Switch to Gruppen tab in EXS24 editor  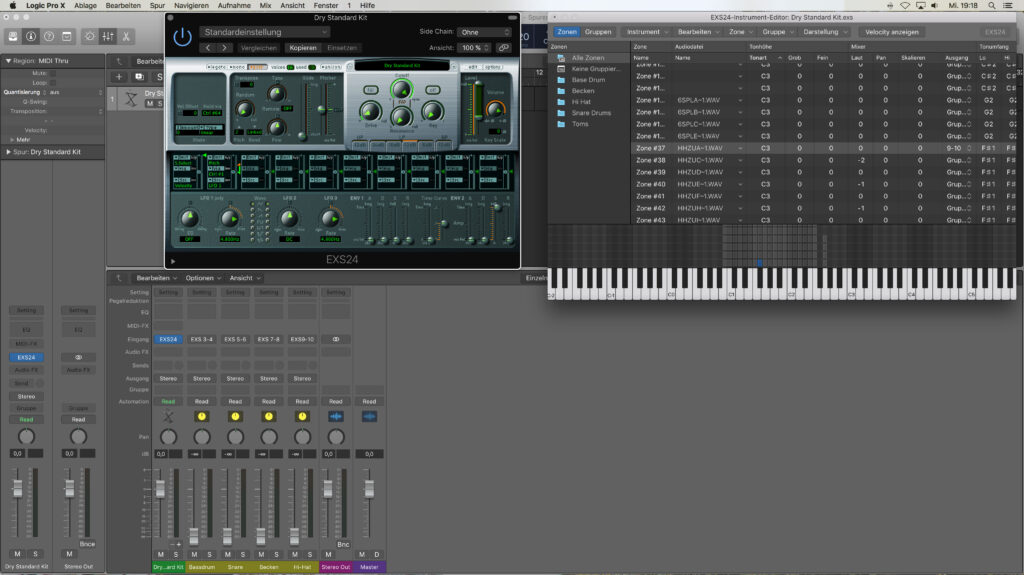[x=598, y=32]
